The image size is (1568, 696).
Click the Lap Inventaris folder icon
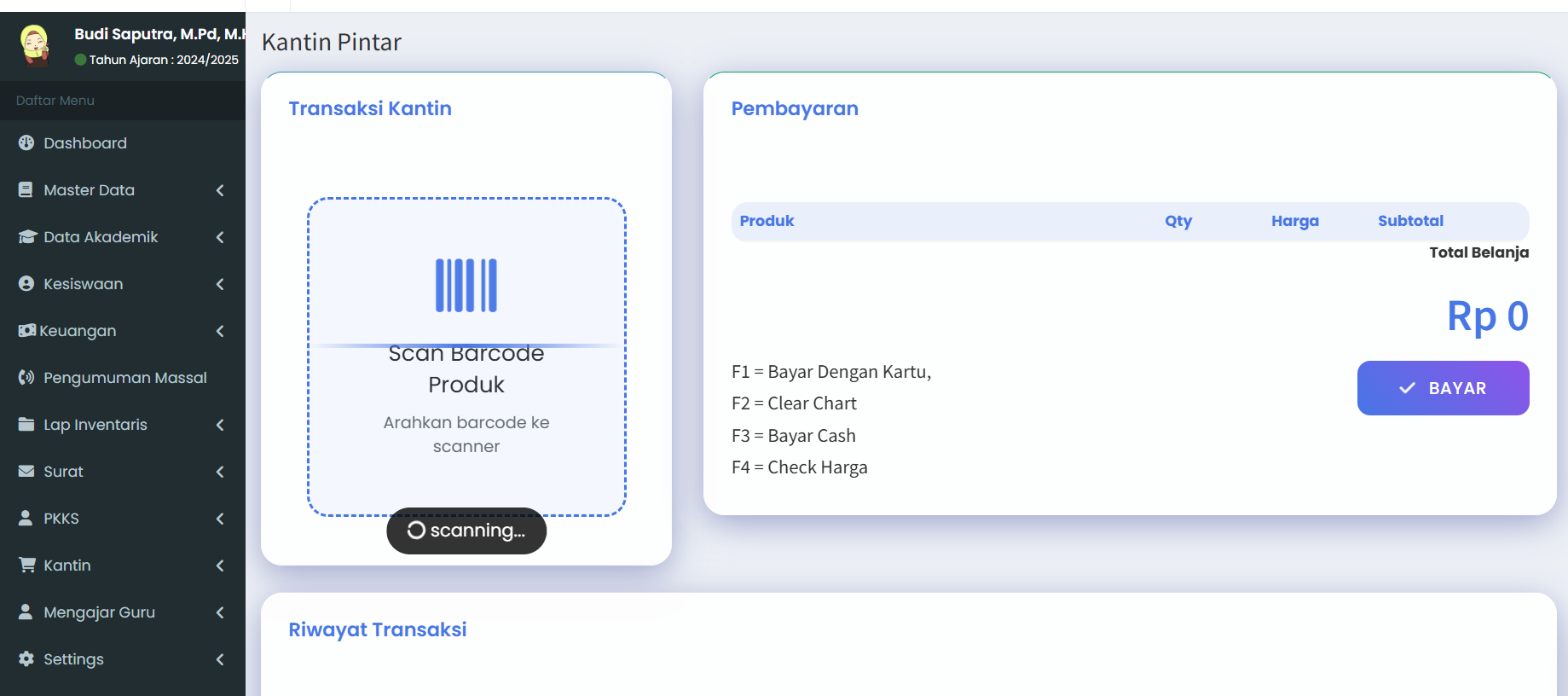point(26,425)
